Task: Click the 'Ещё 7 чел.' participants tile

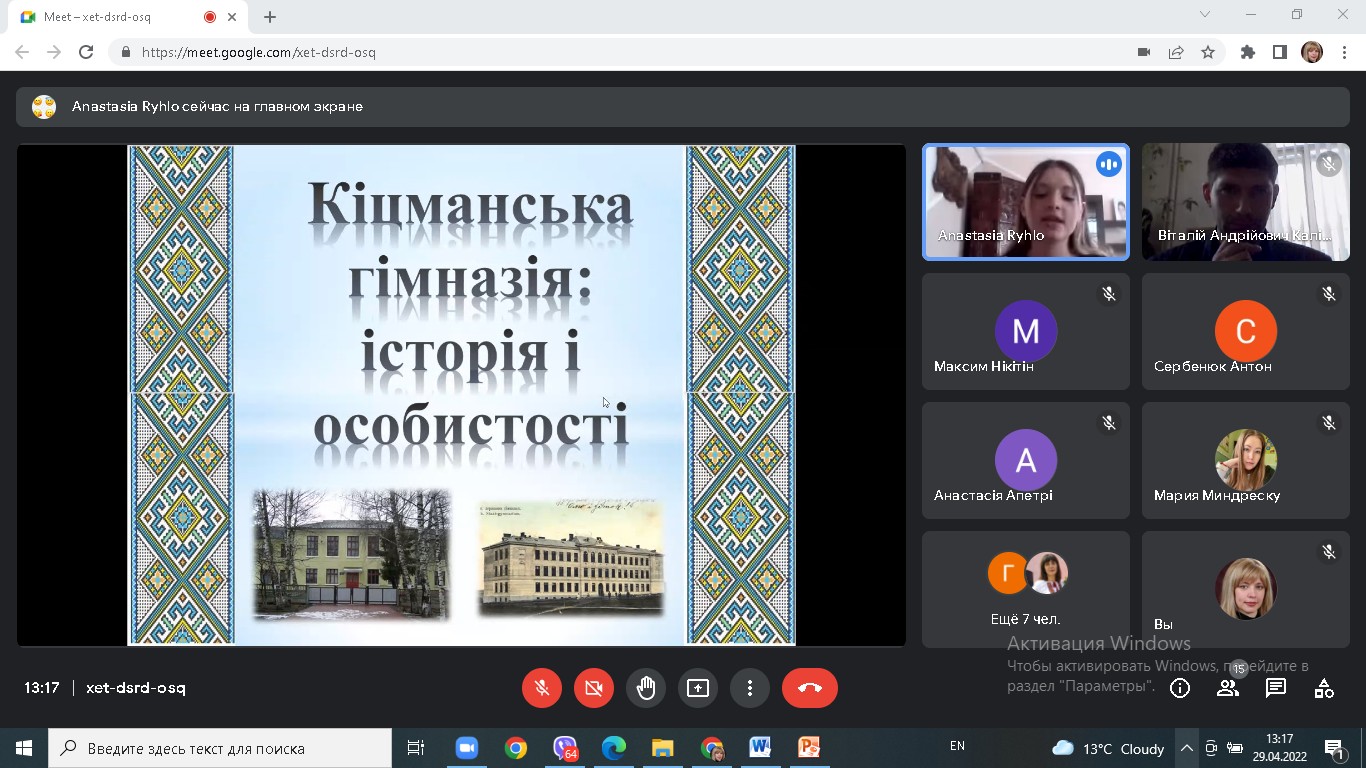Action: 1025,589
